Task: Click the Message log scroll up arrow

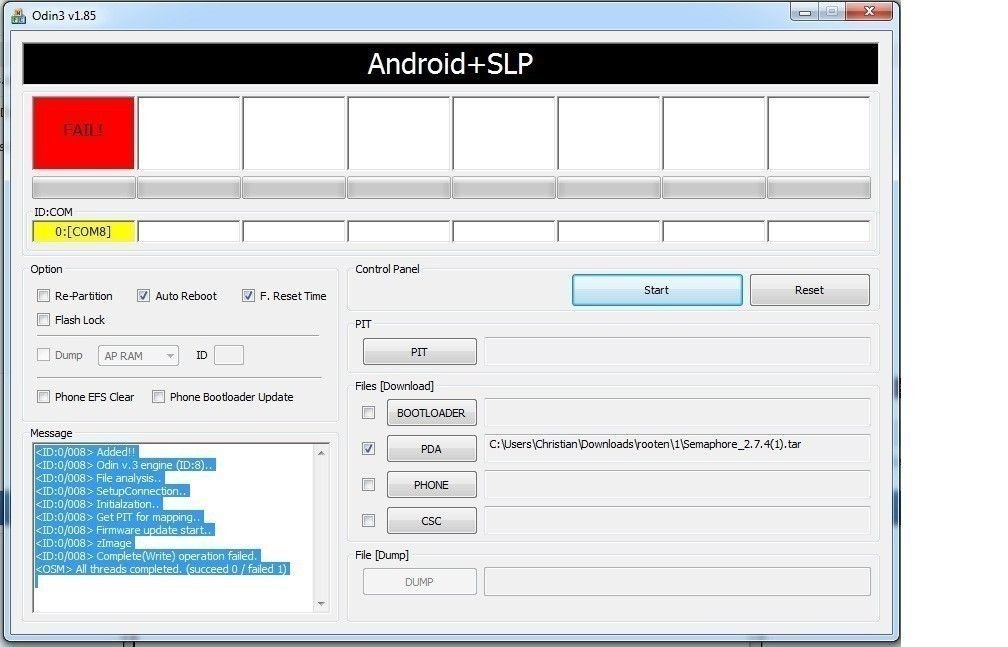Action: (321, 453)
